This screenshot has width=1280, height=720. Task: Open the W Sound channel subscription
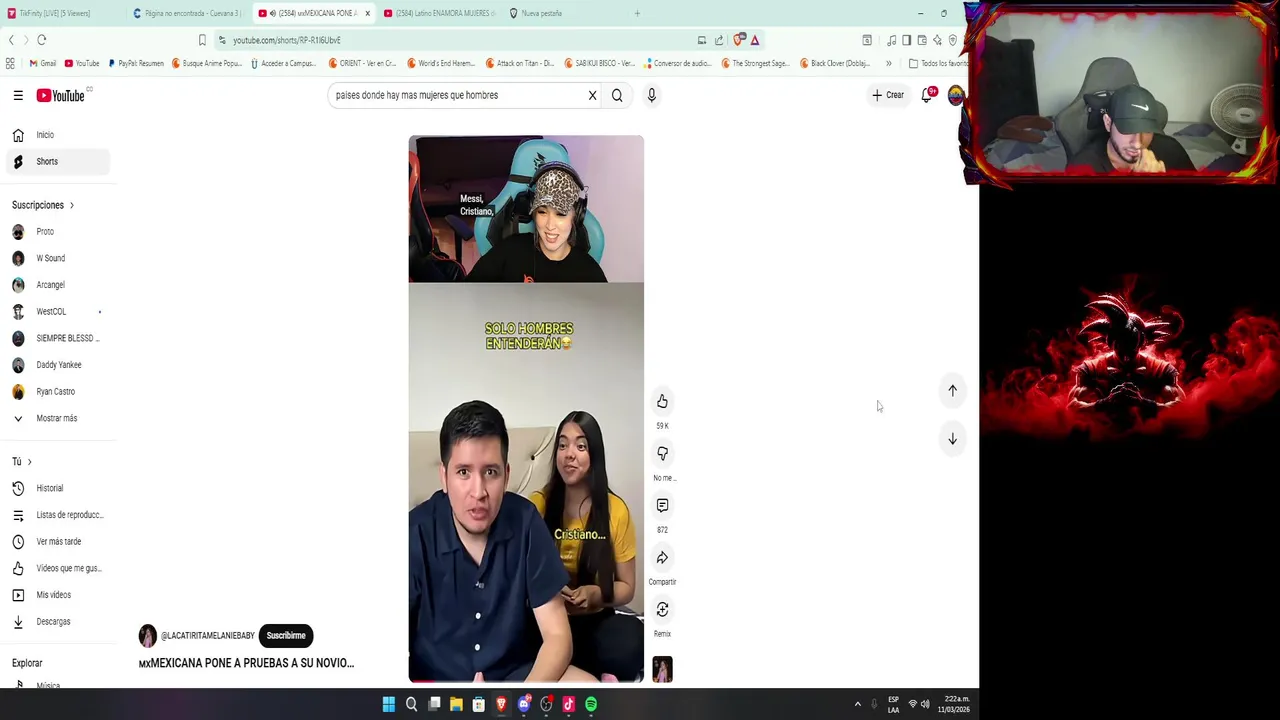click(x=58, y=258)
